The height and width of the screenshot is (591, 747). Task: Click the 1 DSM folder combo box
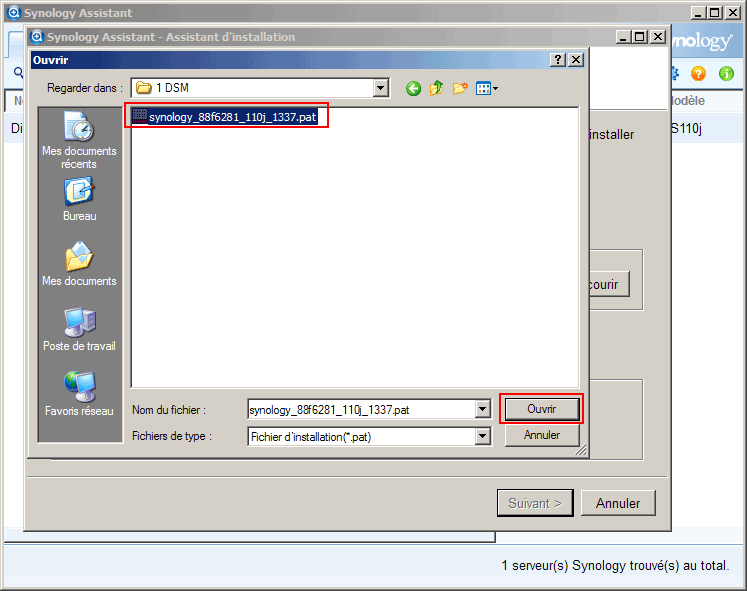[260, 88]
